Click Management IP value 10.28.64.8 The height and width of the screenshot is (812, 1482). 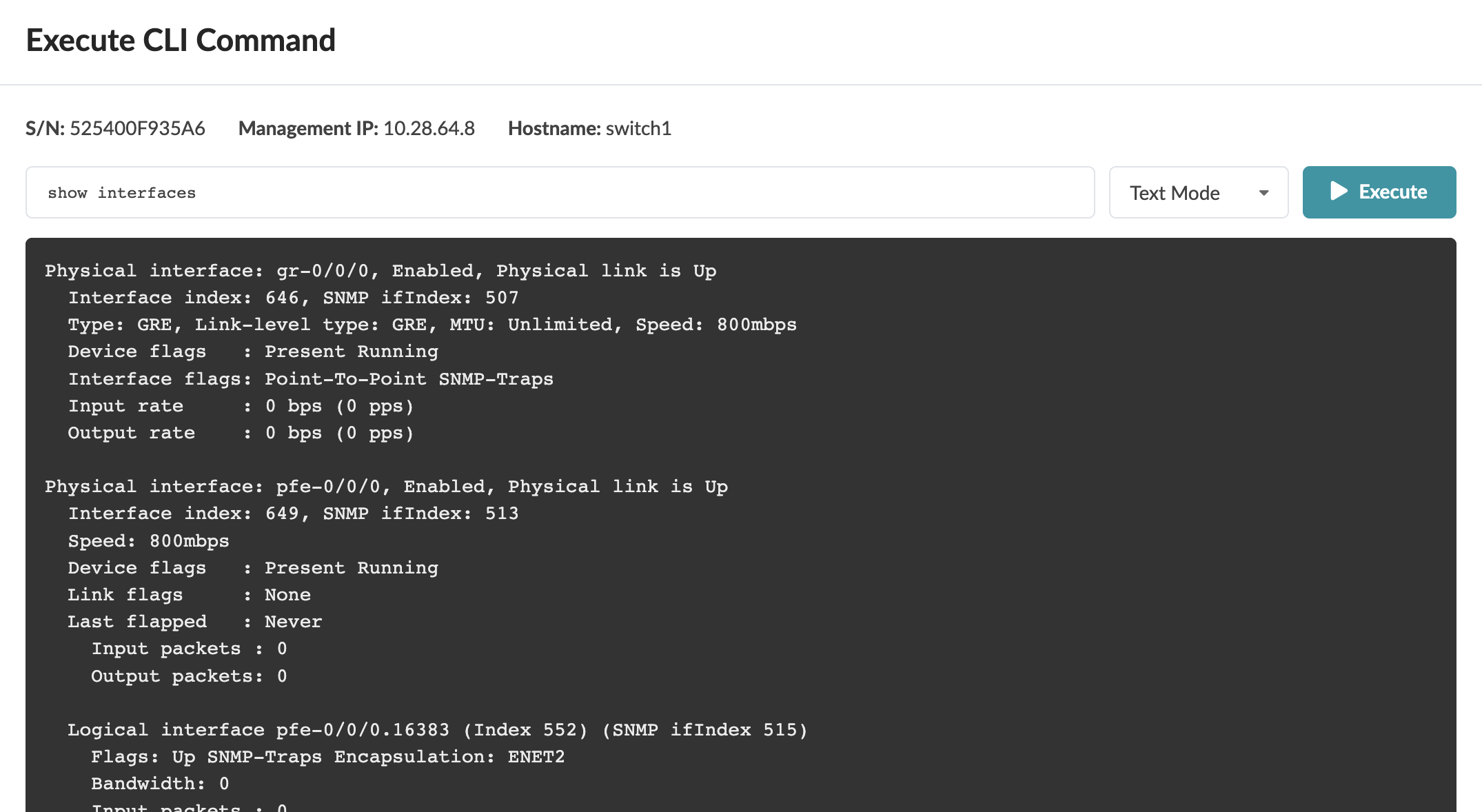coord(429,129)
